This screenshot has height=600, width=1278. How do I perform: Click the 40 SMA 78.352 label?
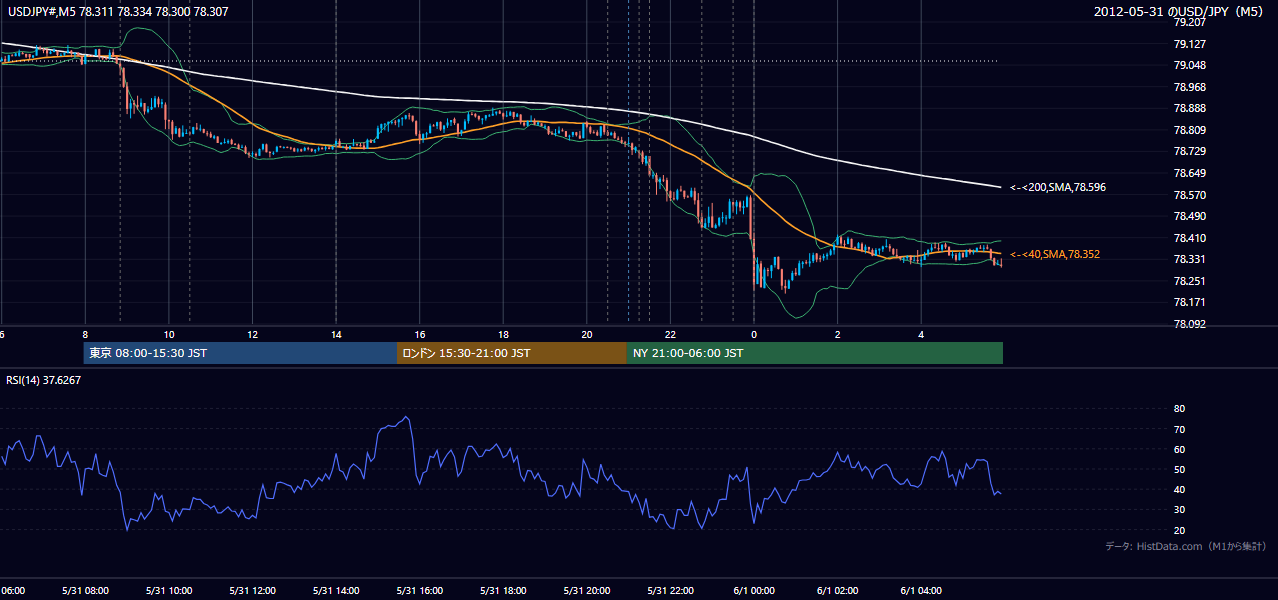1055,254
